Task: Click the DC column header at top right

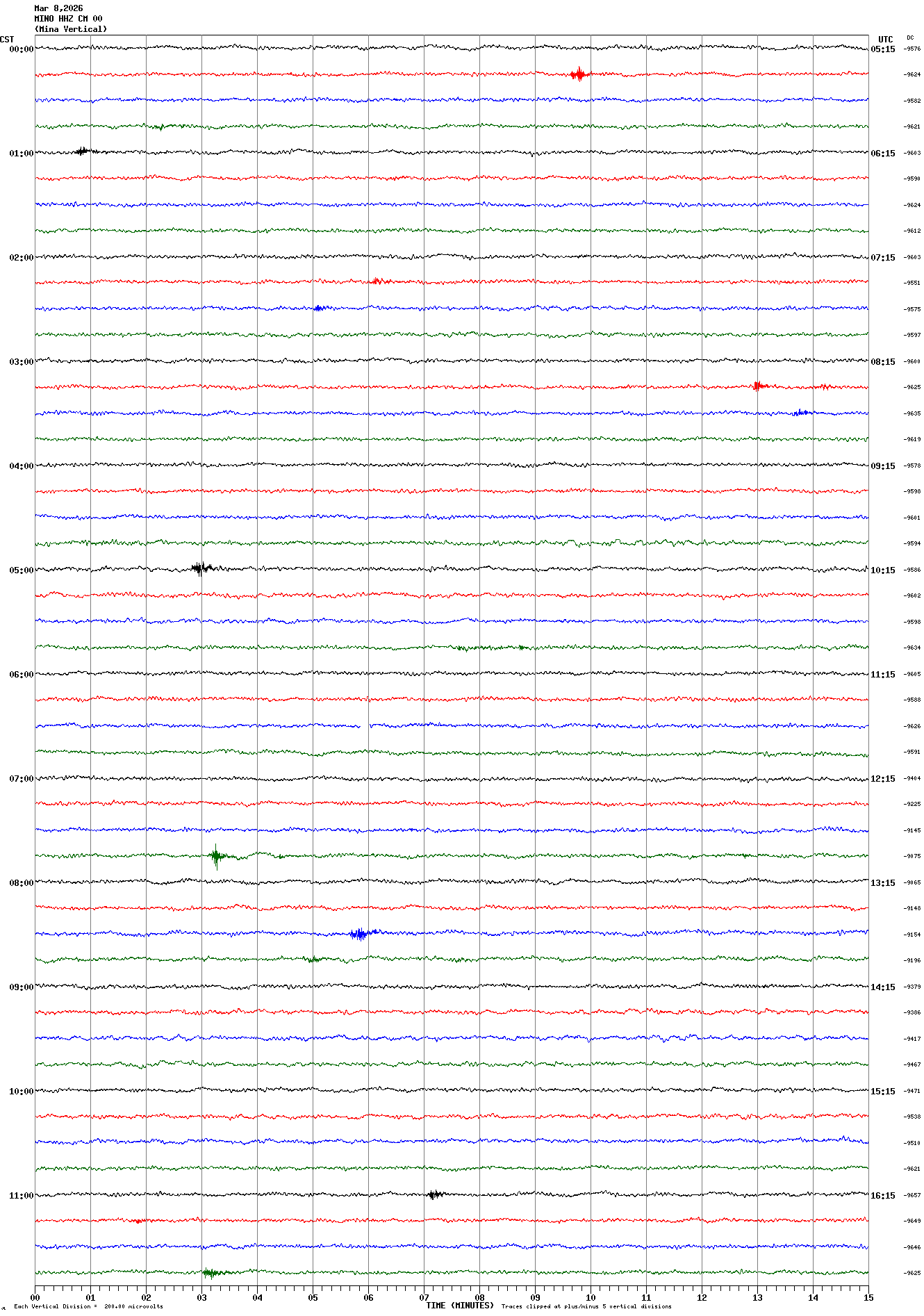Action: tap(910, 38)
